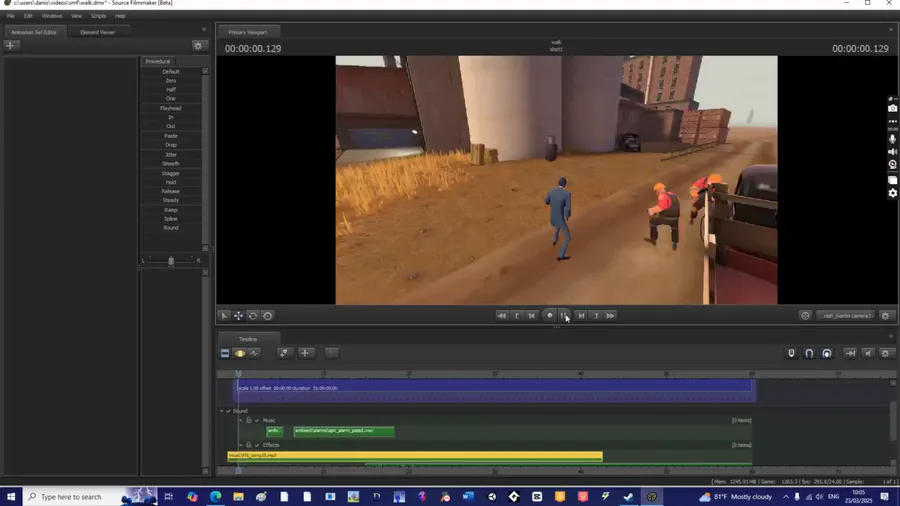Viewport: 900px width, 506px height.
Task: Click the ripple/jump-to-end arrow icon
Action: (851, 353)
